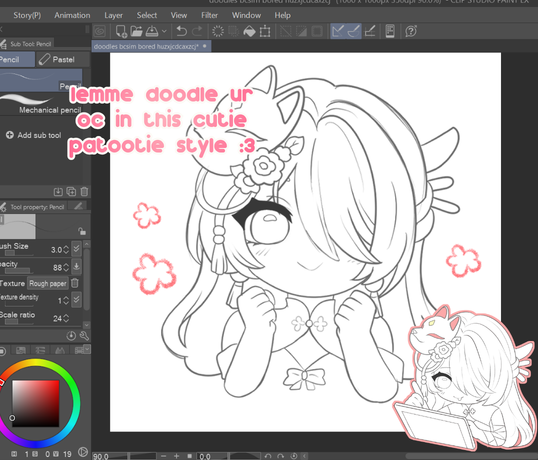
Task: Open the View menu
Action: 179,15
